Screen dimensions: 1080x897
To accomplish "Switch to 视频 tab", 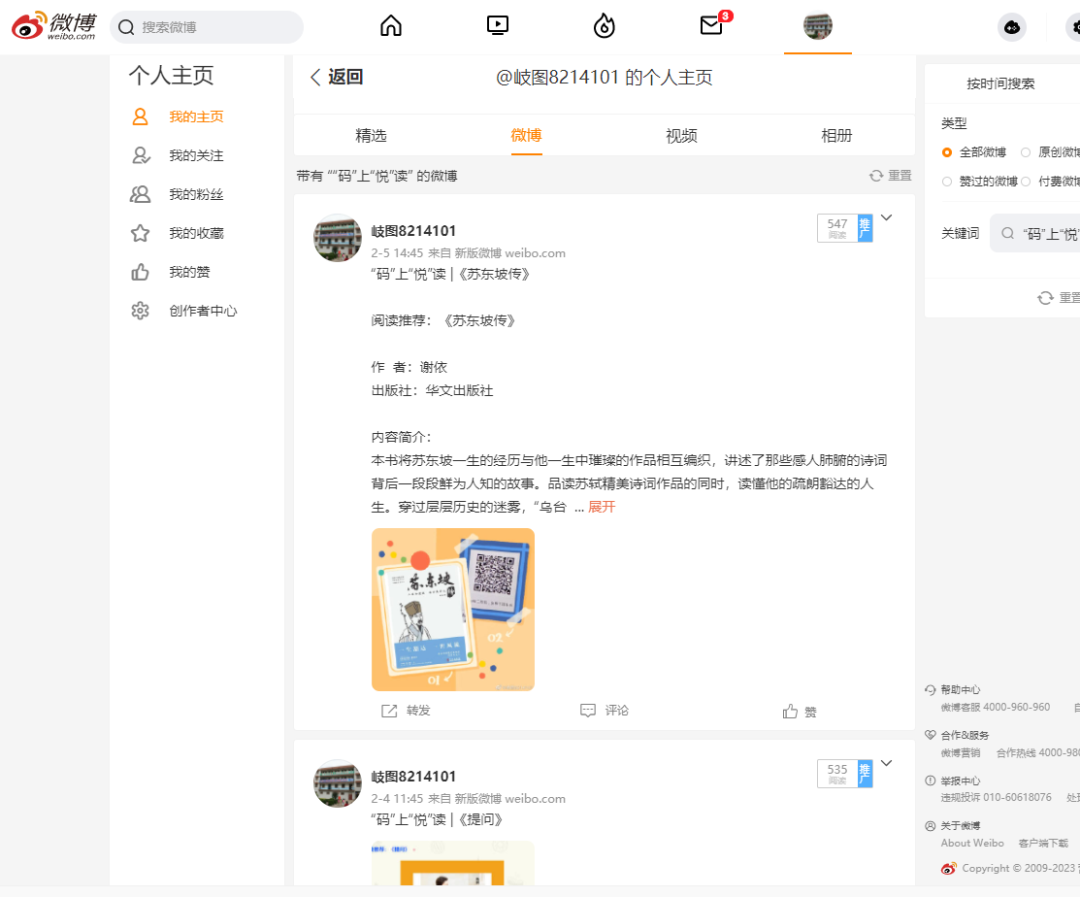I will [x=681, y=136].
